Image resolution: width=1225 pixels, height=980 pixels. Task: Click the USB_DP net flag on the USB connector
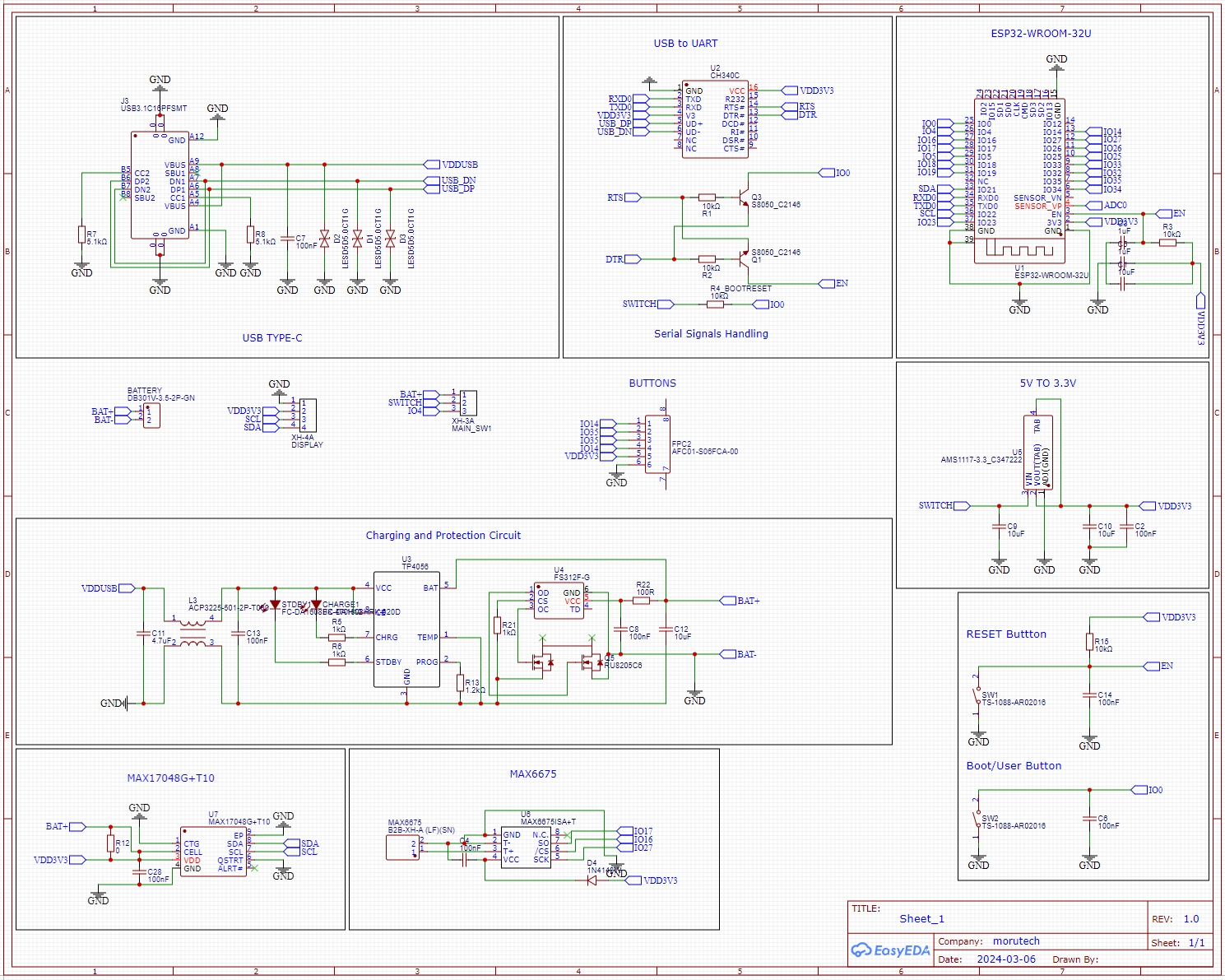click(450, 188)
